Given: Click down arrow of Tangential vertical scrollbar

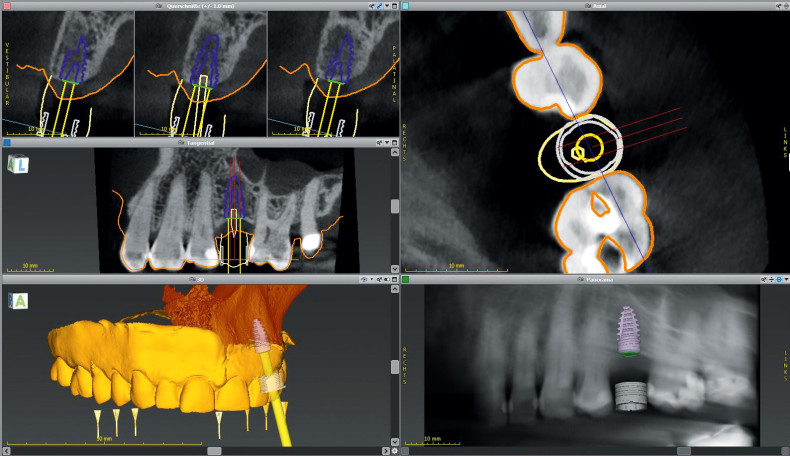Looking at the screenshot, I should click(394, 269).
